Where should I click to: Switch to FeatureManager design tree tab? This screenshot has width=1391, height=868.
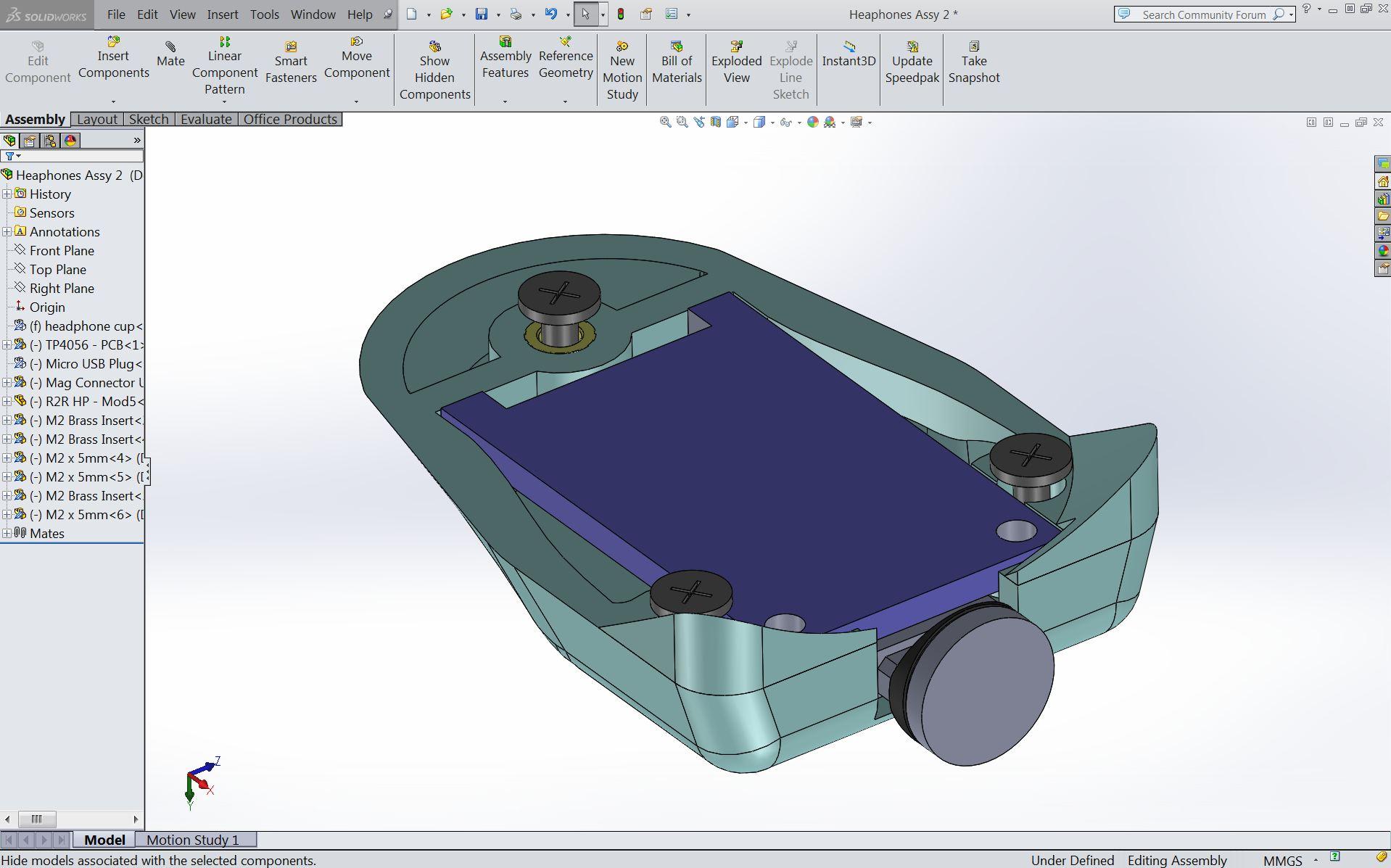(x=9, y=140)
